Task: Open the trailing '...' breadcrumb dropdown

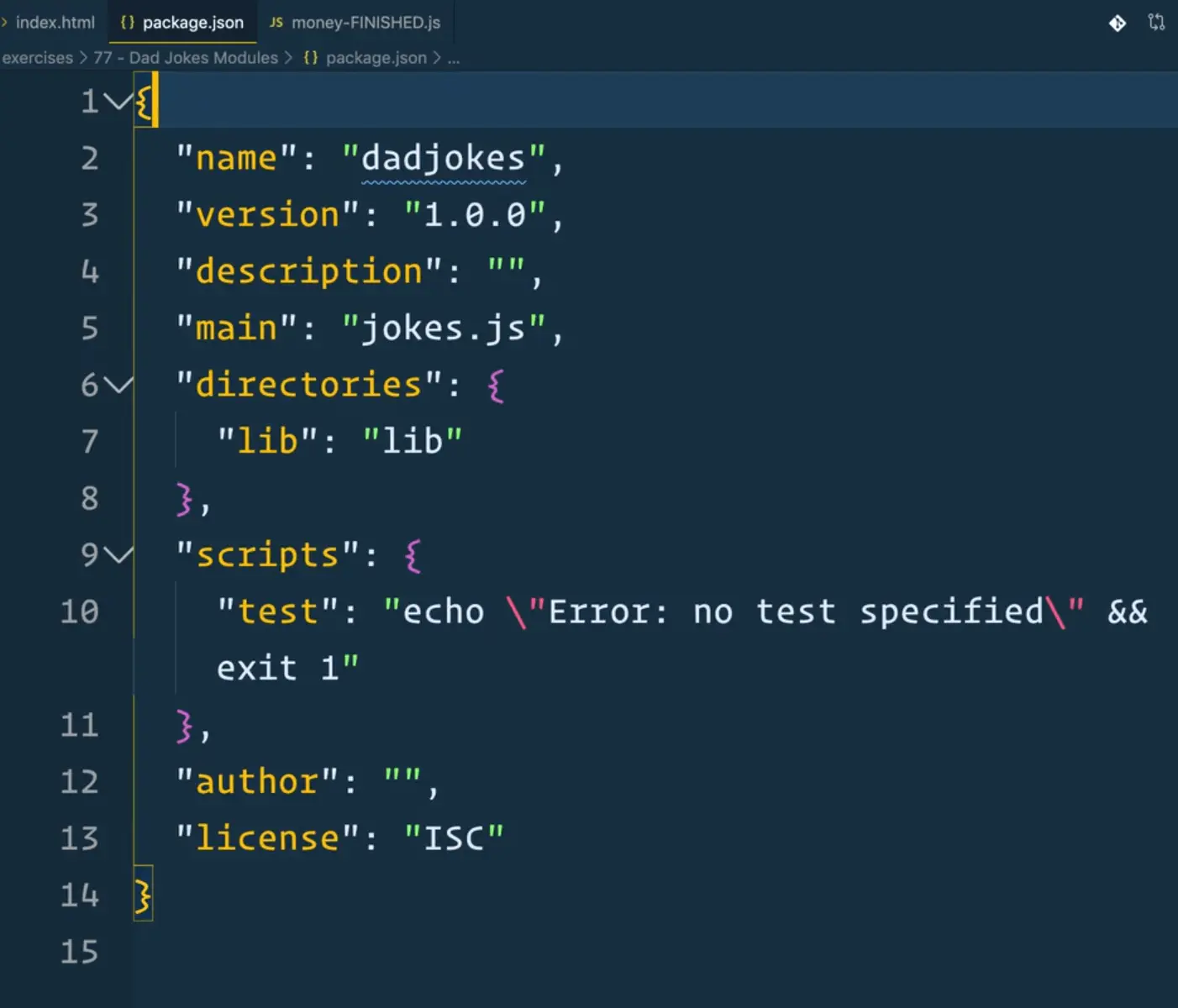Action: coord(454,58)
